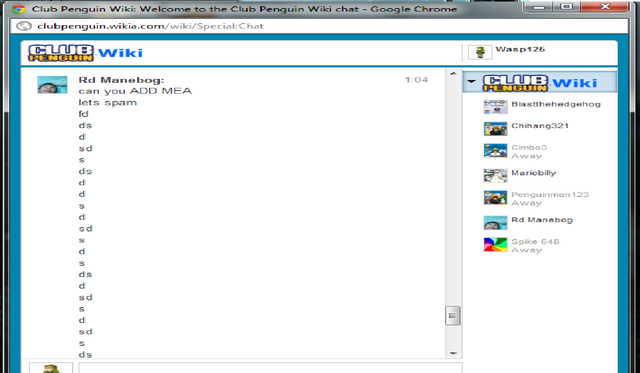Open Wasp126 username in header
The height and width of the screenshot is (373, 640).
520,49
